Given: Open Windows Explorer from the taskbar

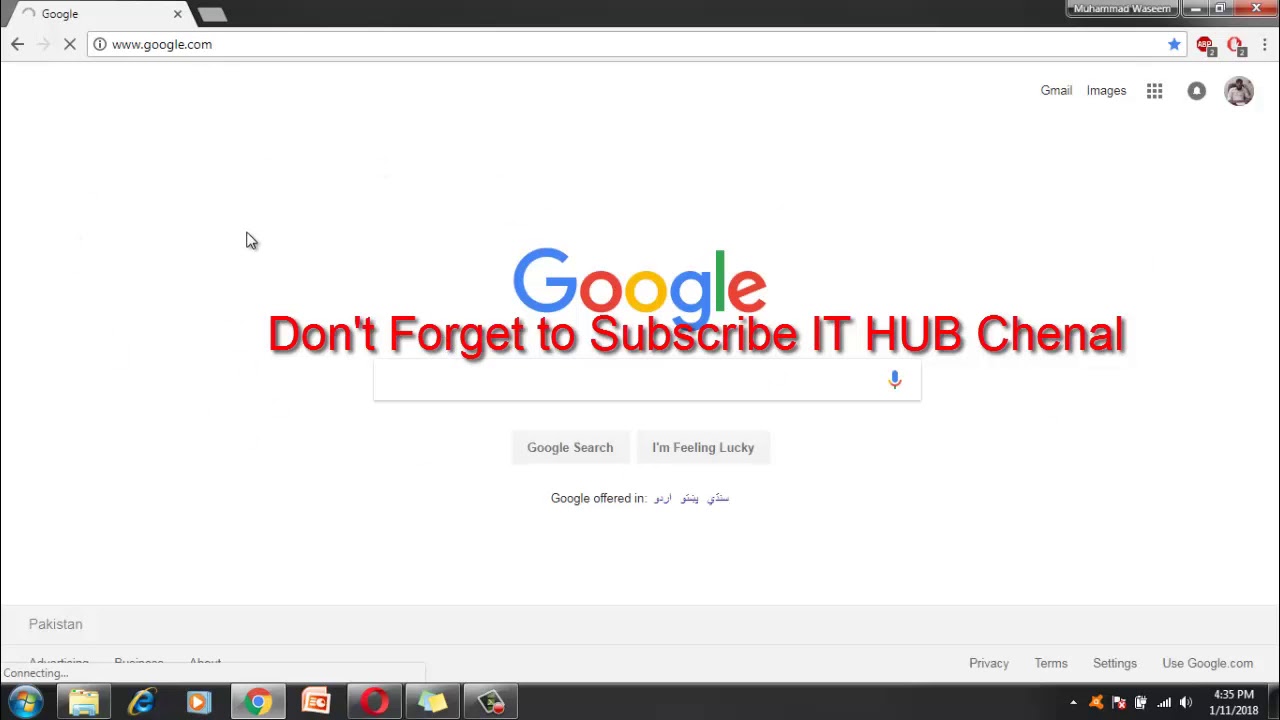Looking at the screenshot, I should [84, 702].
